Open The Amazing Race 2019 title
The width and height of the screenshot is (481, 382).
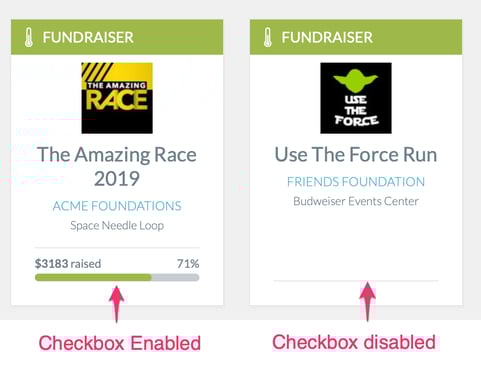(117, 166)
